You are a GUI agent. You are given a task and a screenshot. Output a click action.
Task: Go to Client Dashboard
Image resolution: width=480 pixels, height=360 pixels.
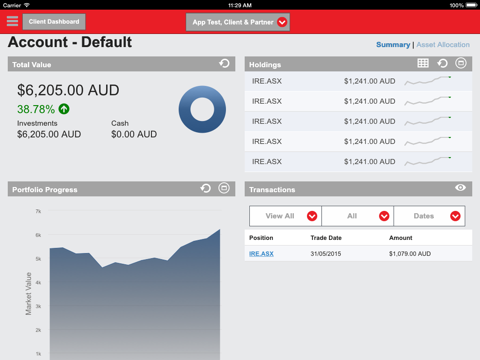(x=54, y=22)
